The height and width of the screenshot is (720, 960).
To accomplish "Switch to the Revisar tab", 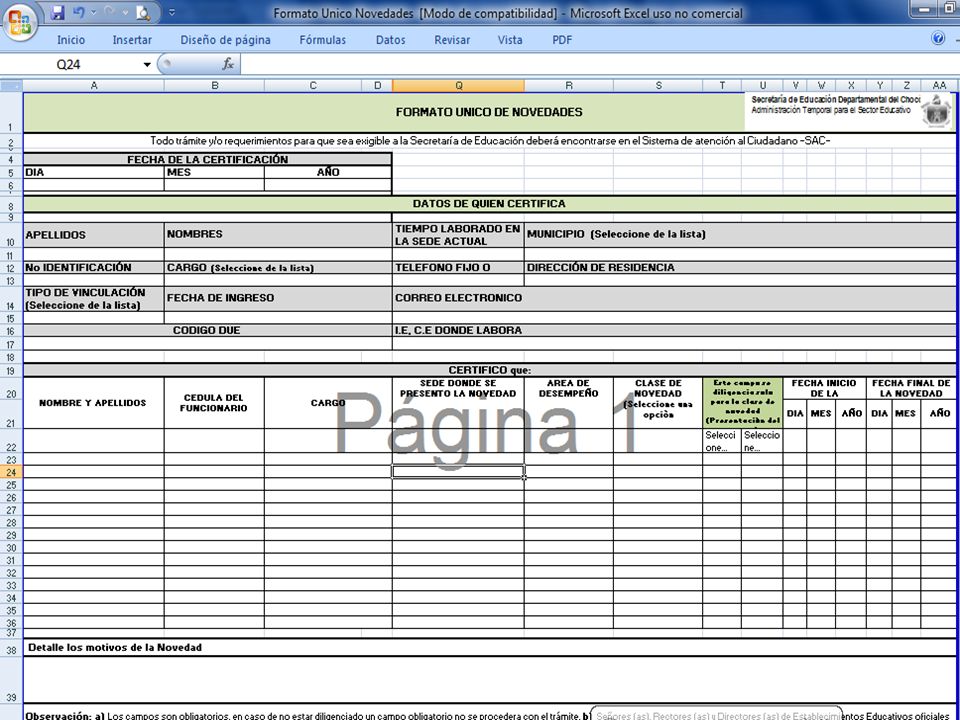I will [452, 40].
